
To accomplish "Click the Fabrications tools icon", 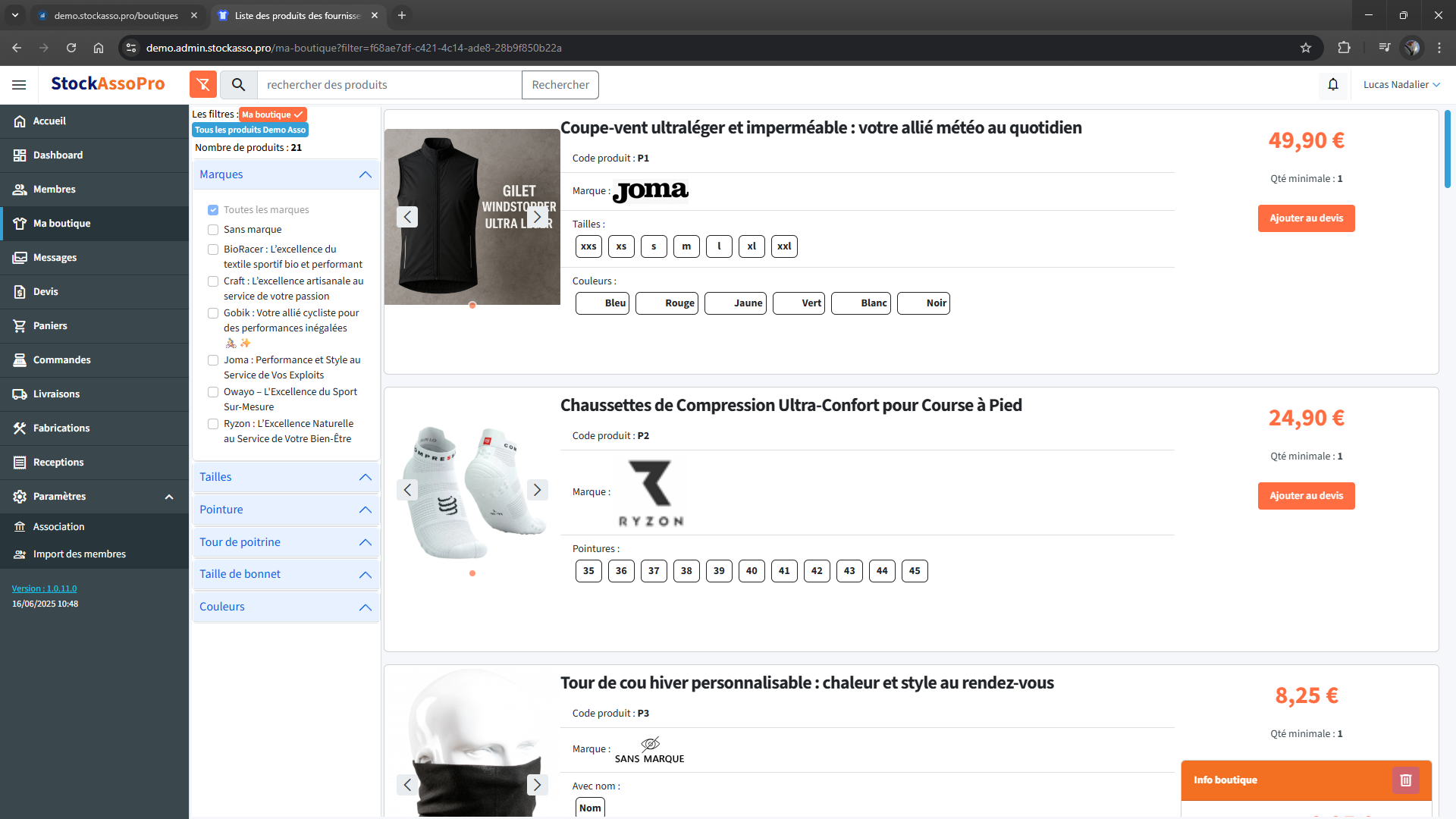I will 20,428.
